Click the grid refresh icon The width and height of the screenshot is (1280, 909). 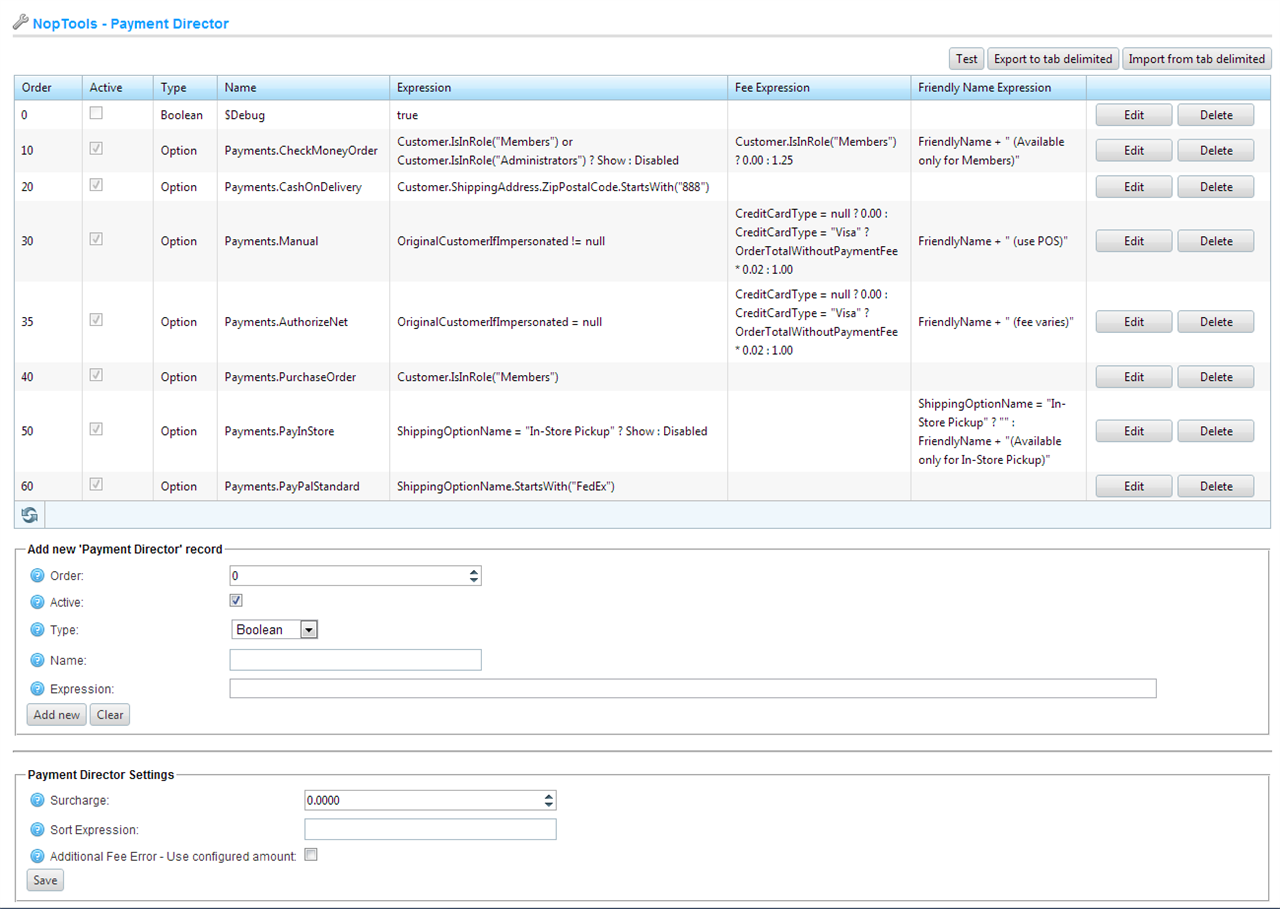(x=30, y=515)
